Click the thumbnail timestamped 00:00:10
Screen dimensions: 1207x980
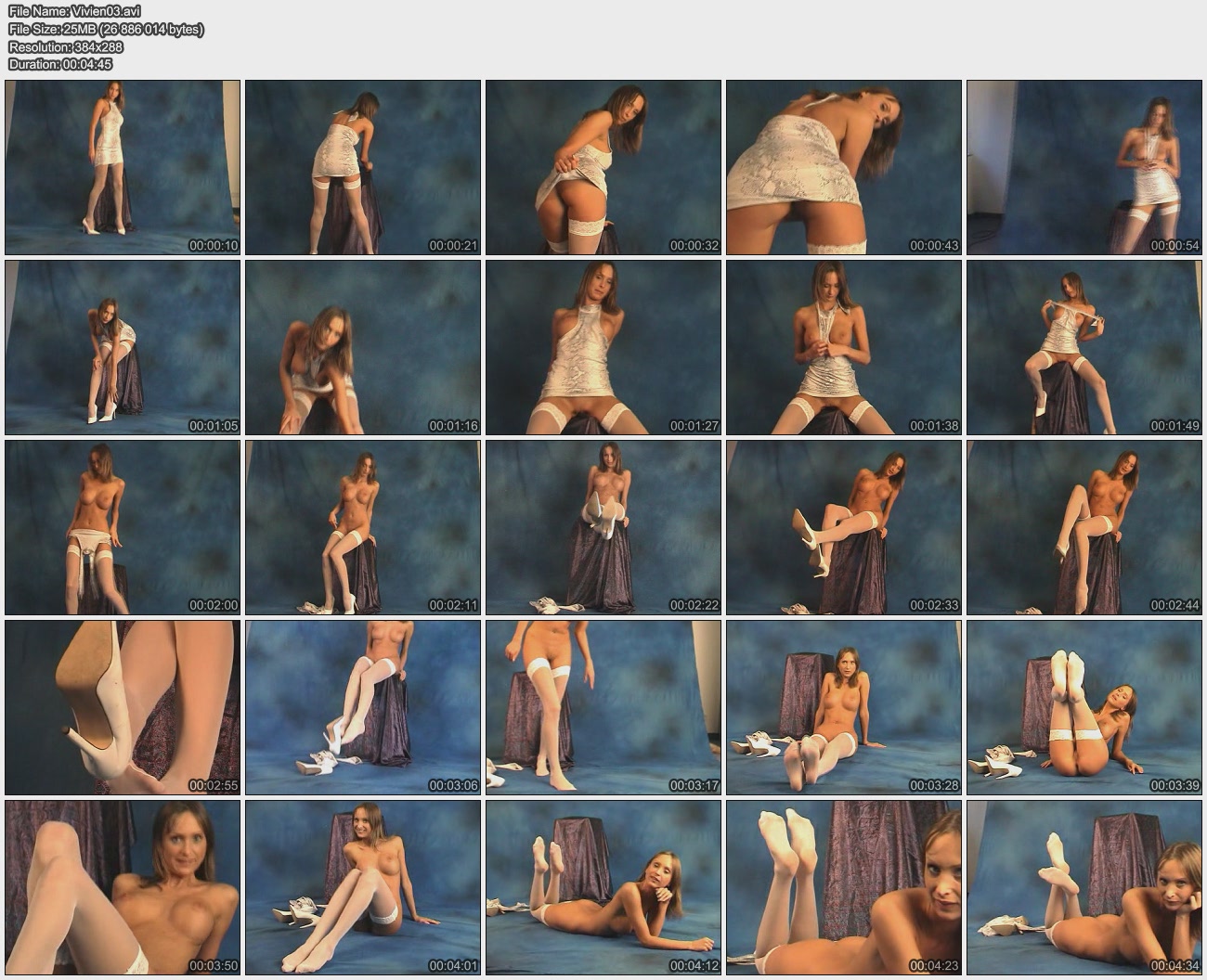coord(123,167)
